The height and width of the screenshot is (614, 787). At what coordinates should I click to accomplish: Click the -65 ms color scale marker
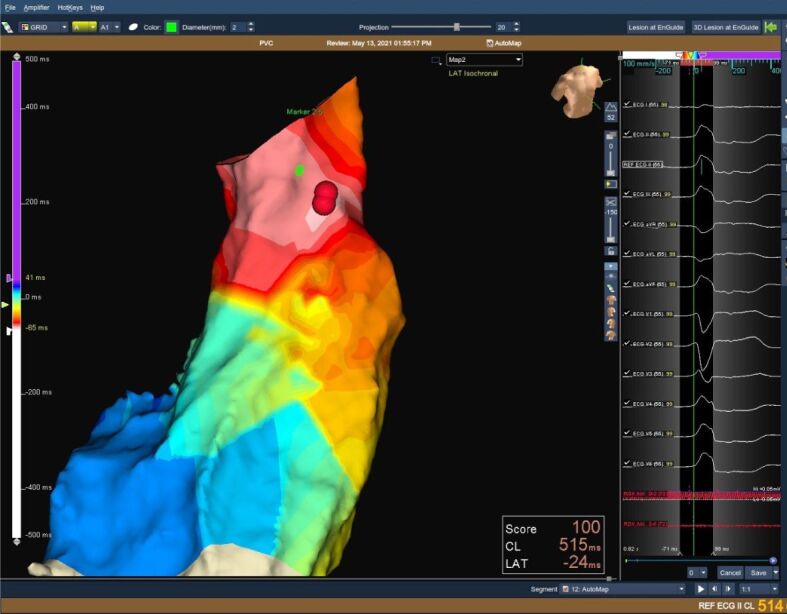pos(9,331)
